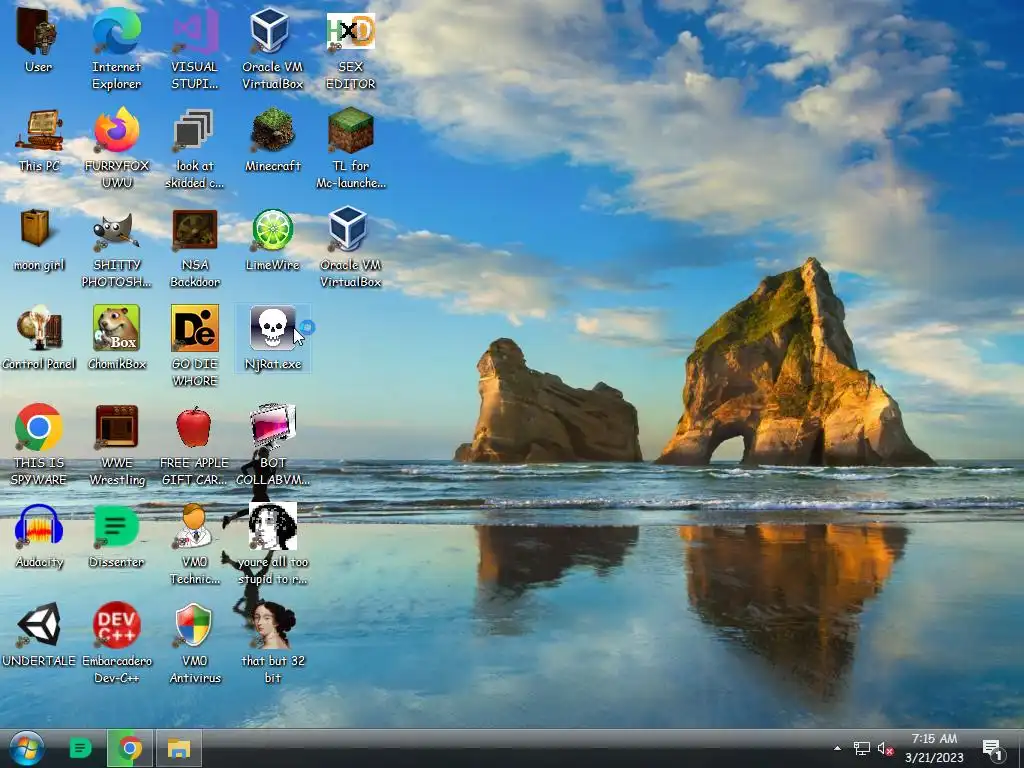
Task: Select the Audacity headphones icon
Action: [x=39, y=526]
